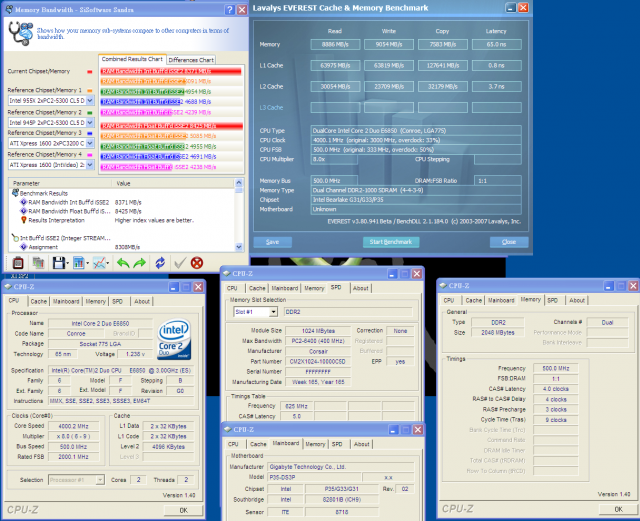Switch to Combined Results Chart tab

(x=132, y=59)
